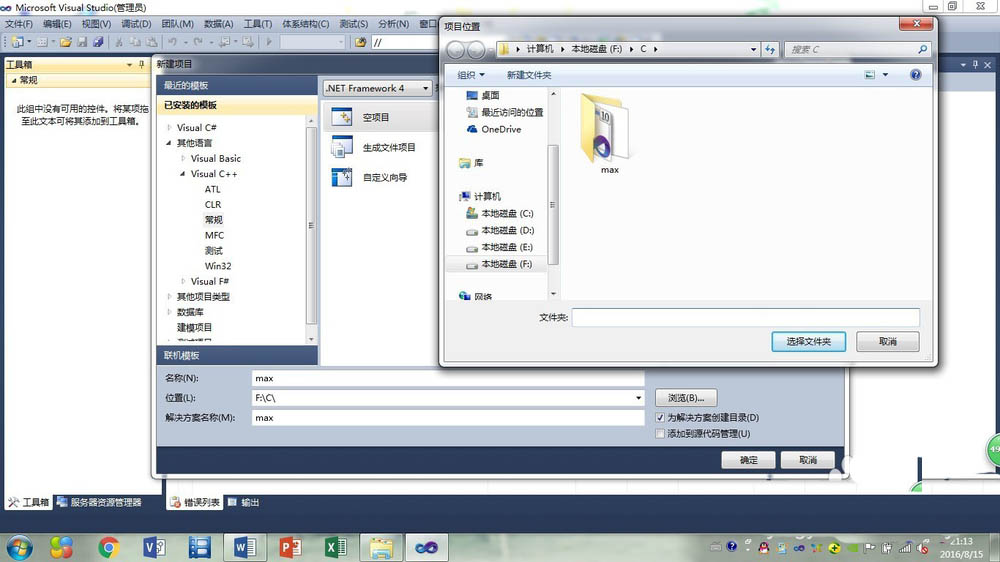The width and height of the screenshot is (1000, 562).
Task: Click the refresh icon next to address bar
Action: click(770, 49)
